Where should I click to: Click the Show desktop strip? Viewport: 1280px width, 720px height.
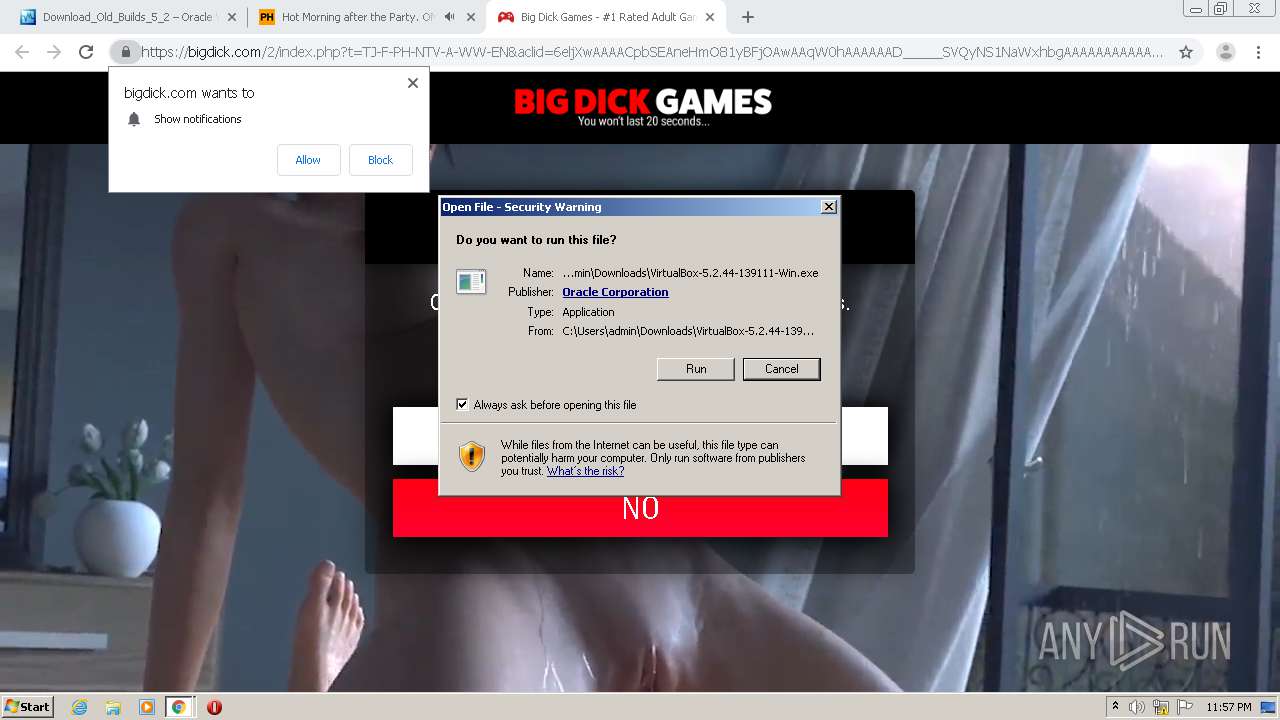point(1270,707)
